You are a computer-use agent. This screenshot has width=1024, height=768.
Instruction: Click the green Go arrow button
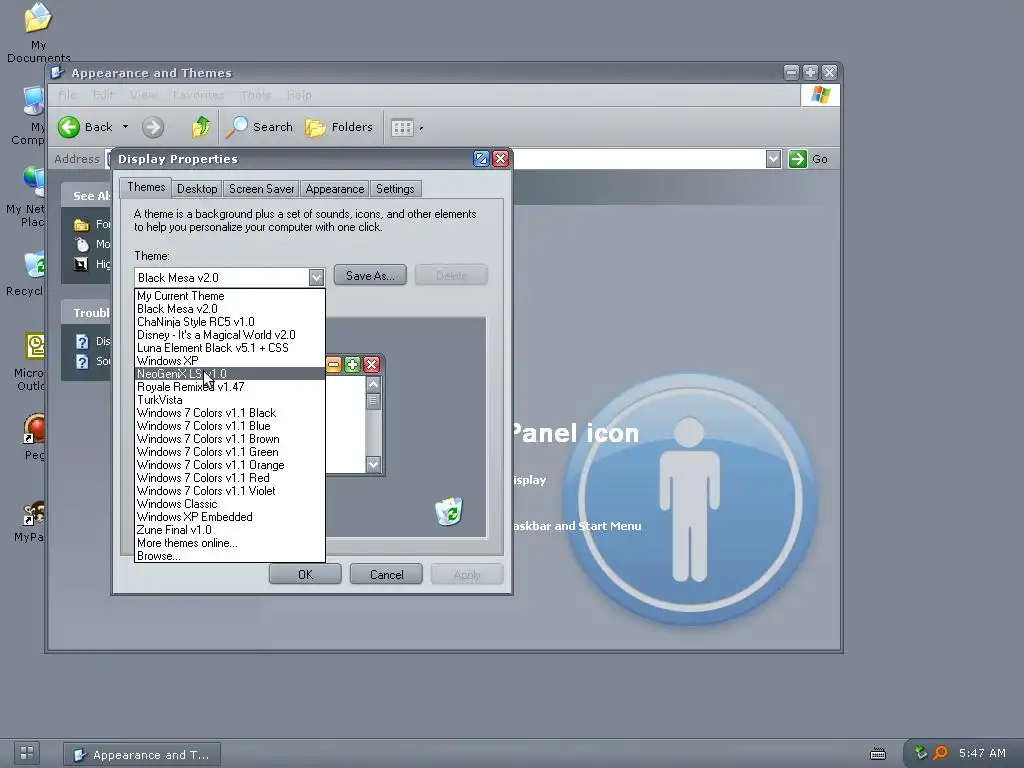(x=797, y=159)
